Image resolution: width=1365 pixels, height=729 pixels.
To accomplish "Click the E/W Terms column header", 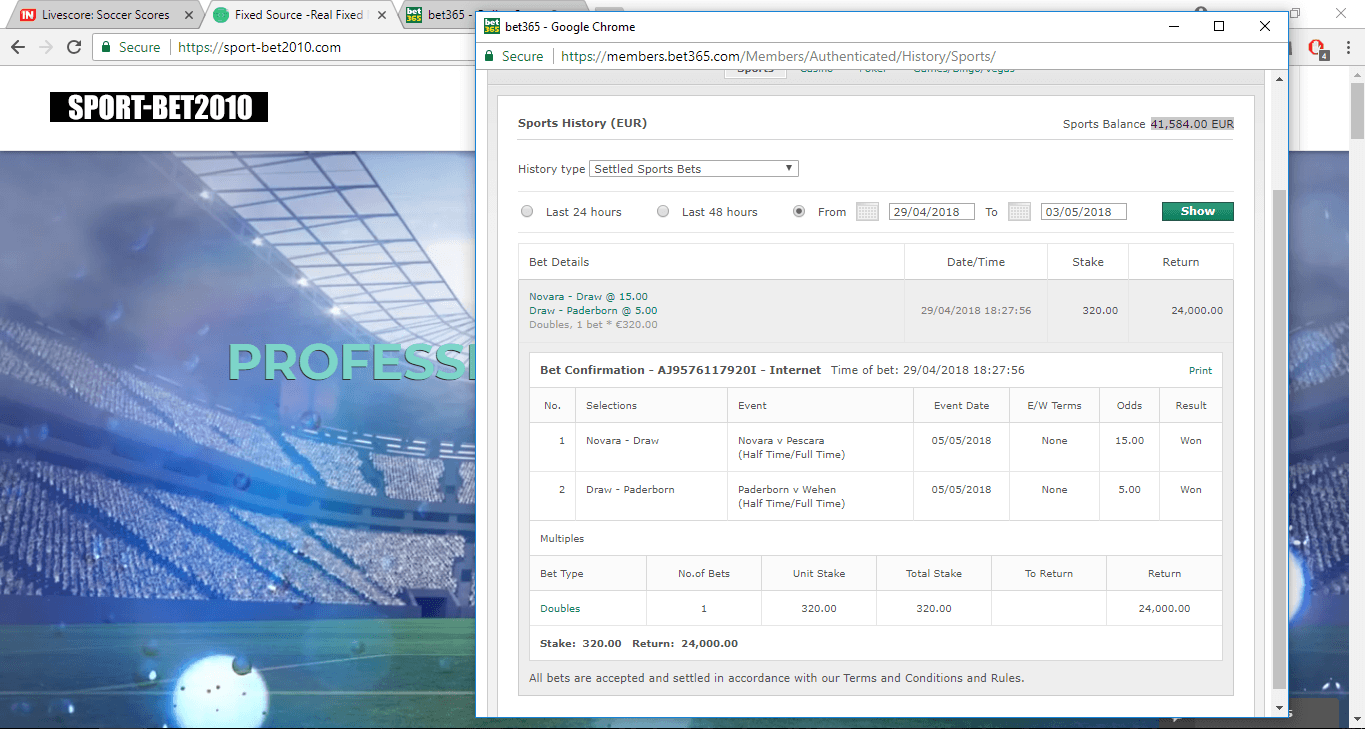I will pos(1054,406).
